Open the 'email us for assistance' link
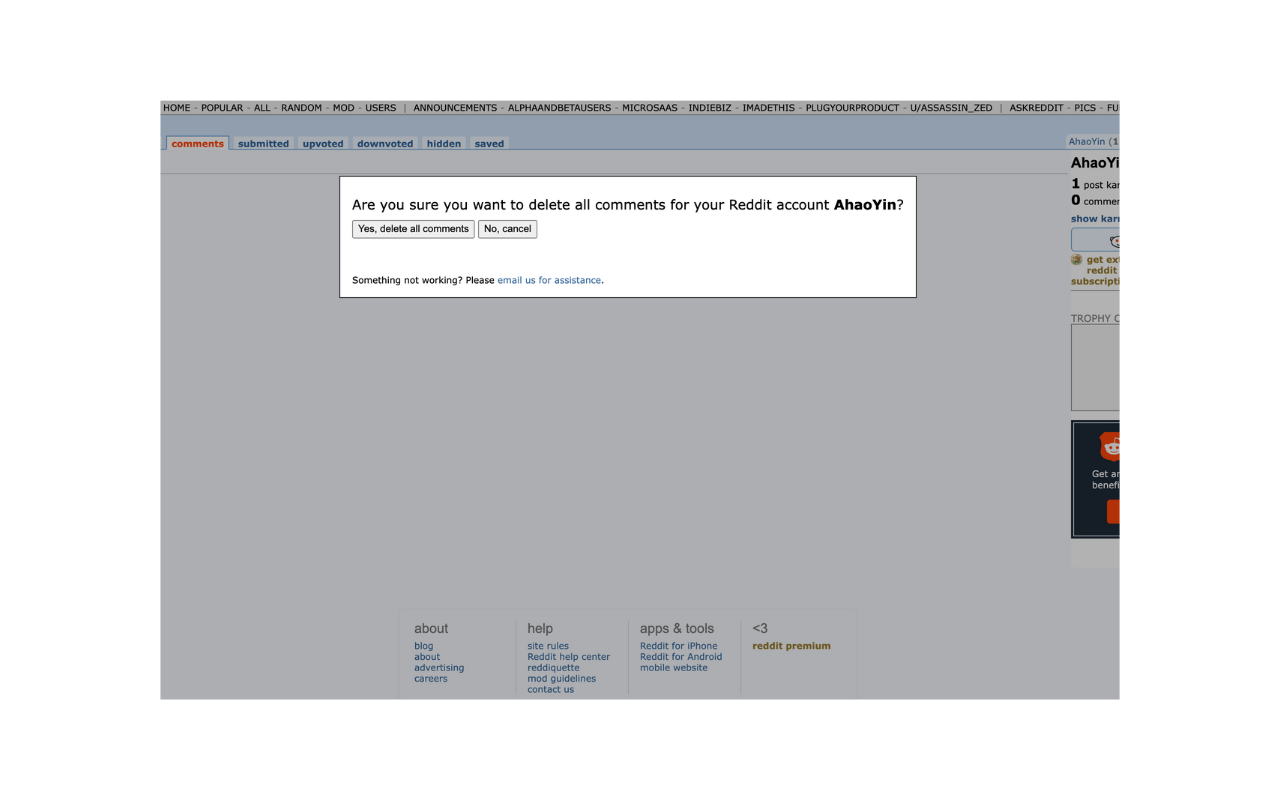Image resolution: width=1280 pixels, height=800 pixels. point(550,280)
